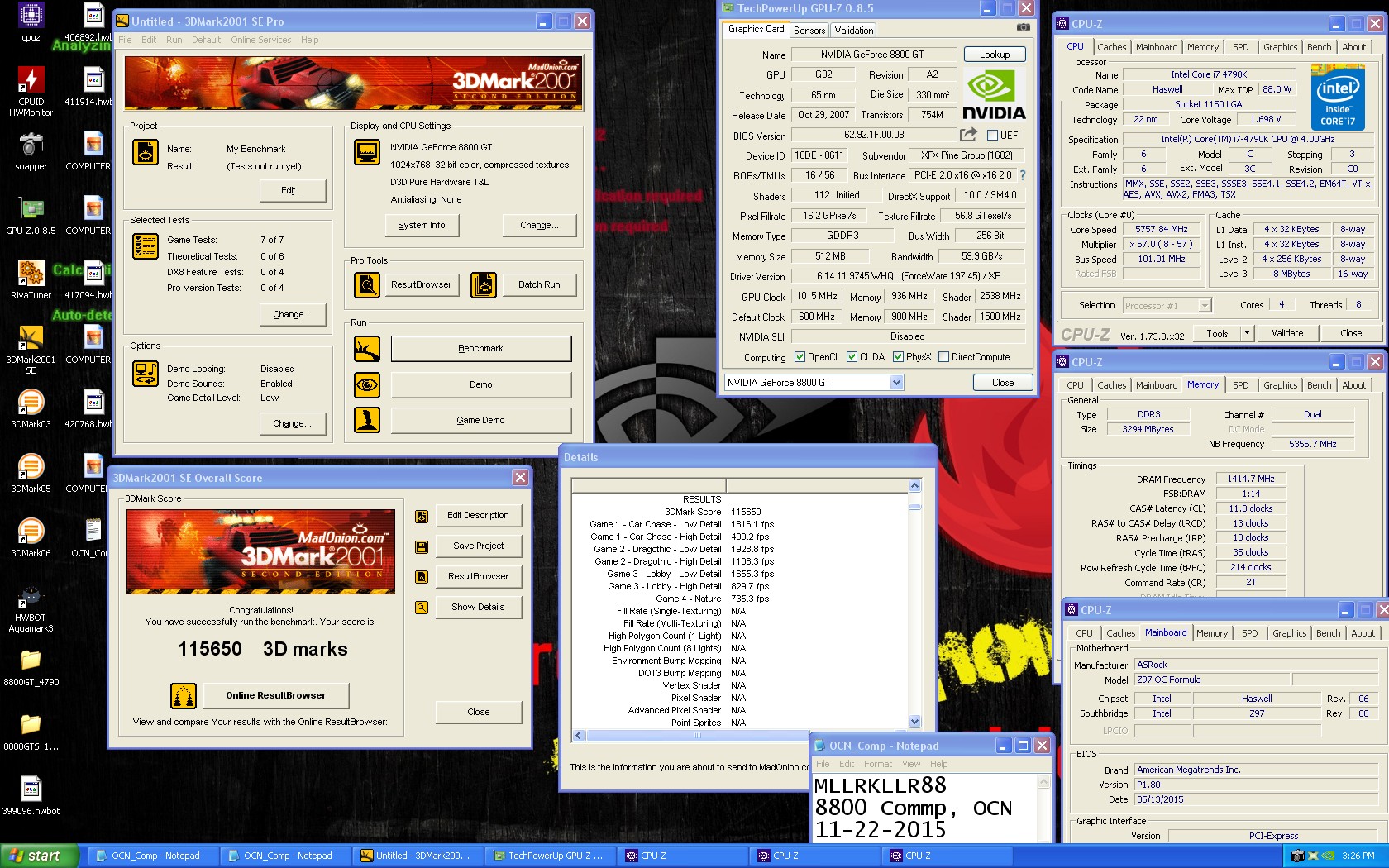
Task: Click the Batch Run icon in Pro Tools
Action: (484, 284)
